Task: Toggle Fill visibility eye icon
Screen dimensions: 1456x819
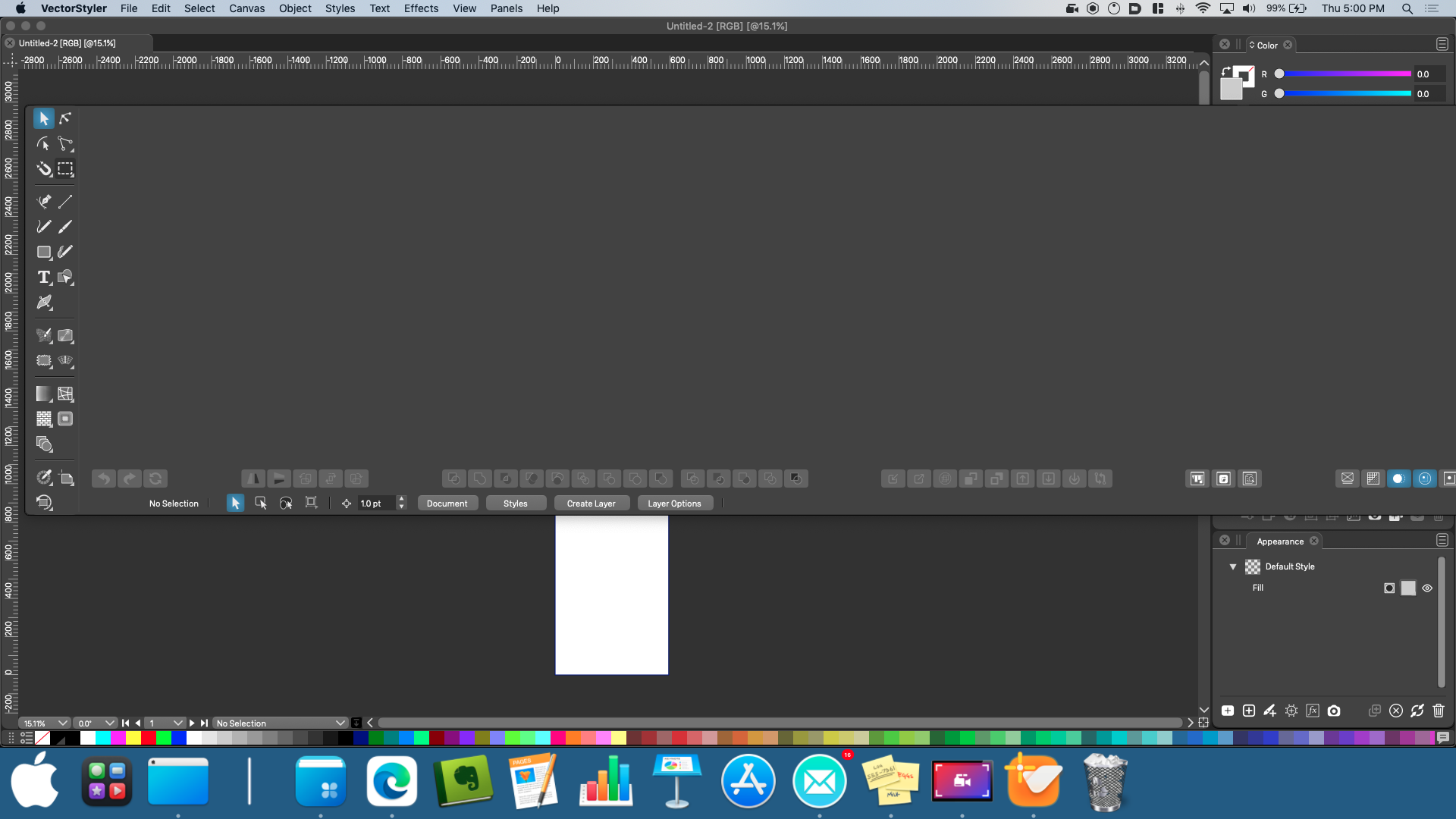Action: 1427,588
